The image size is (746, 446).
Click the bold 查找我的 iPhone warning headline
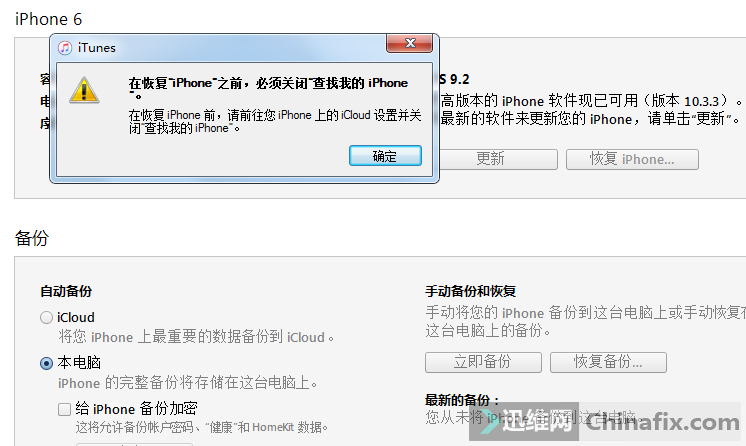tap(268, 89)
